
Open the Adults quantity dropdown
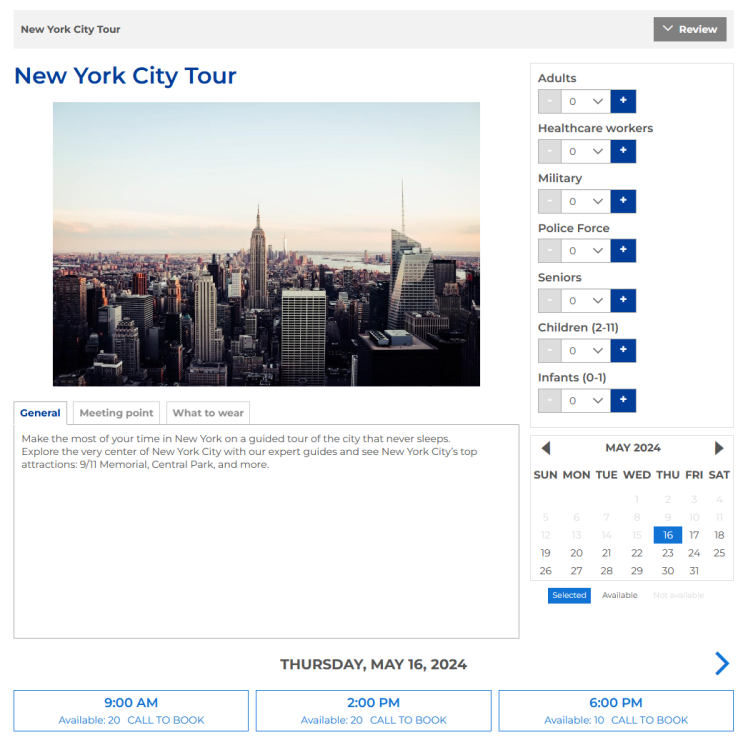pyautogui.click(x=585, y=101)
